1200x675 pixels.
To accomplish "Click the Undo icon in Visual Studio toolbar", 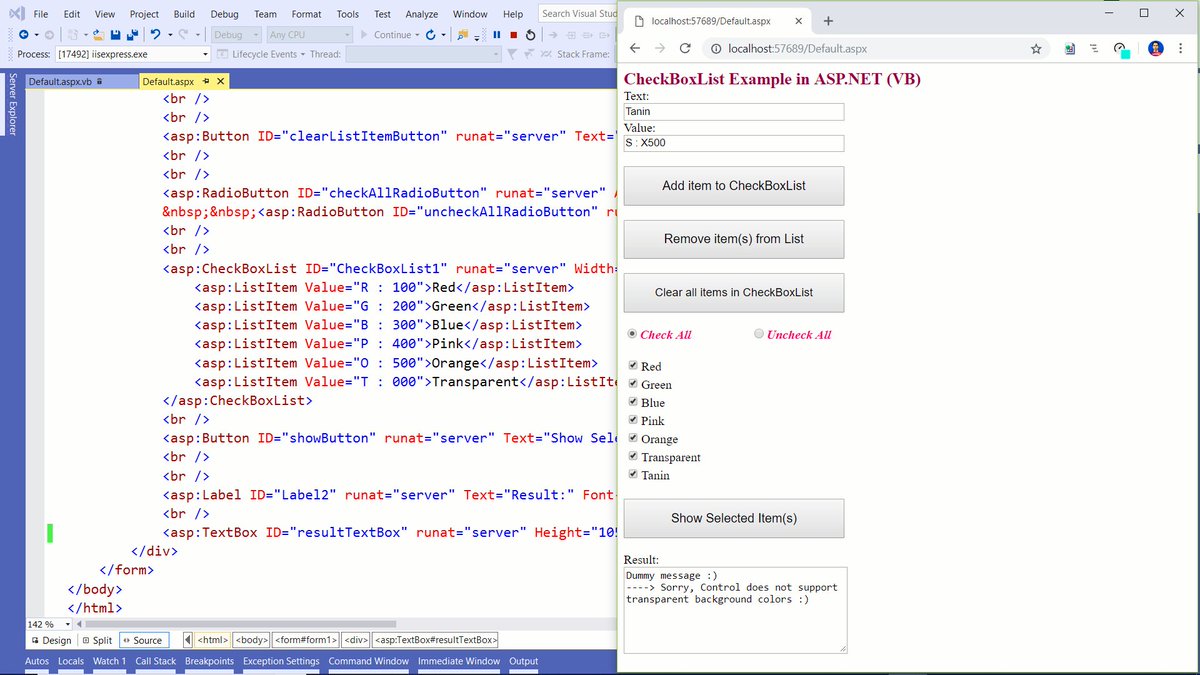I will (155, 34).
